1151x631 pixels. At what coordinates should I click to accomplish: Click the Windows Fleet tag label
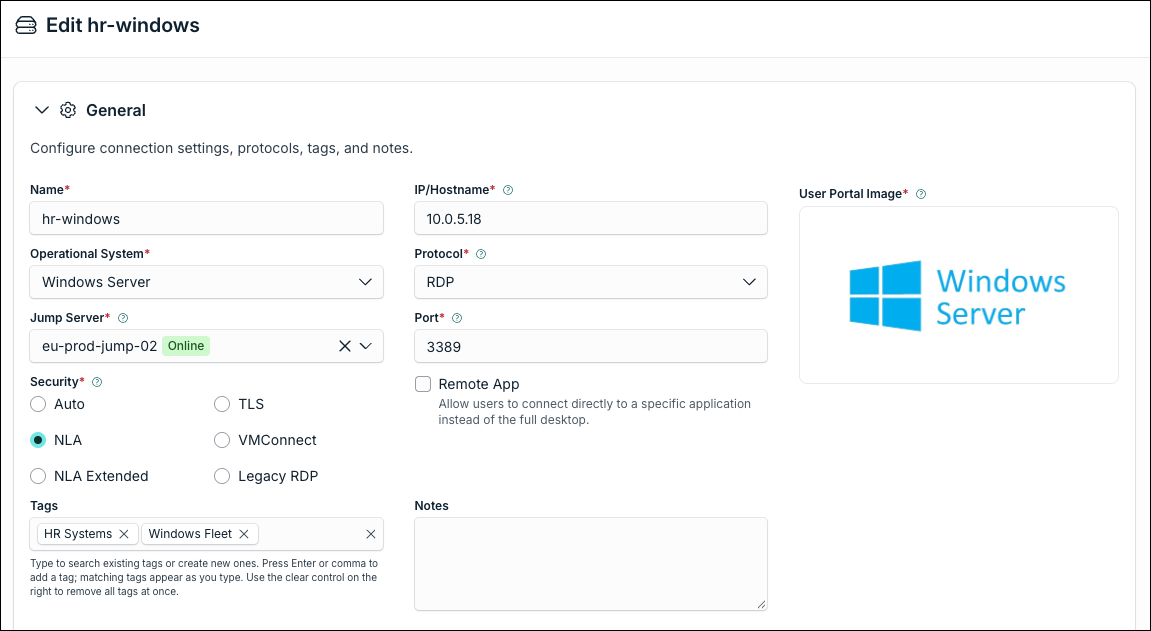(190, 534)
